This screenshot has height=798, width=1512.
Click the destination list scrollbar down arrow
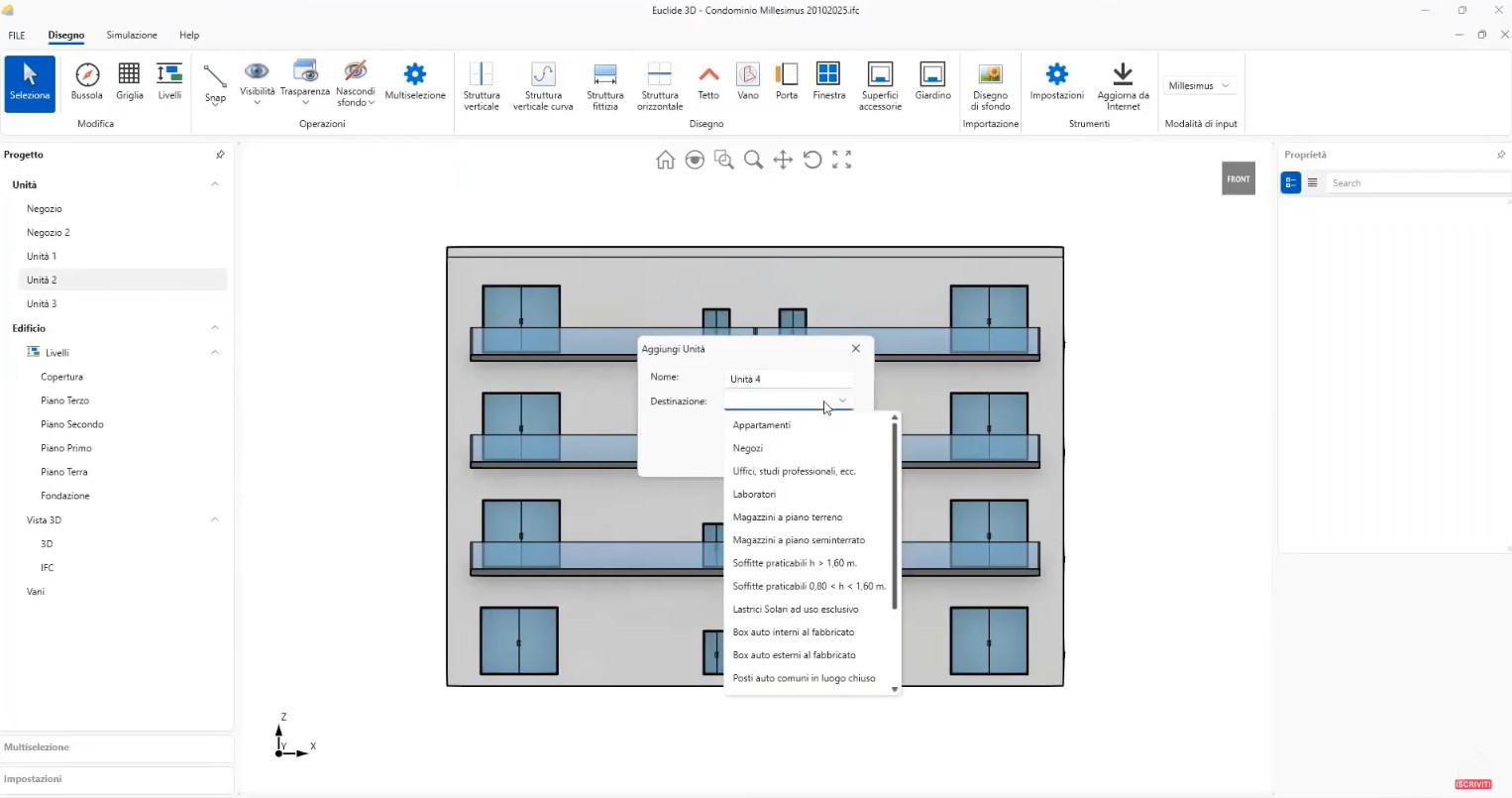click(895, 689)
